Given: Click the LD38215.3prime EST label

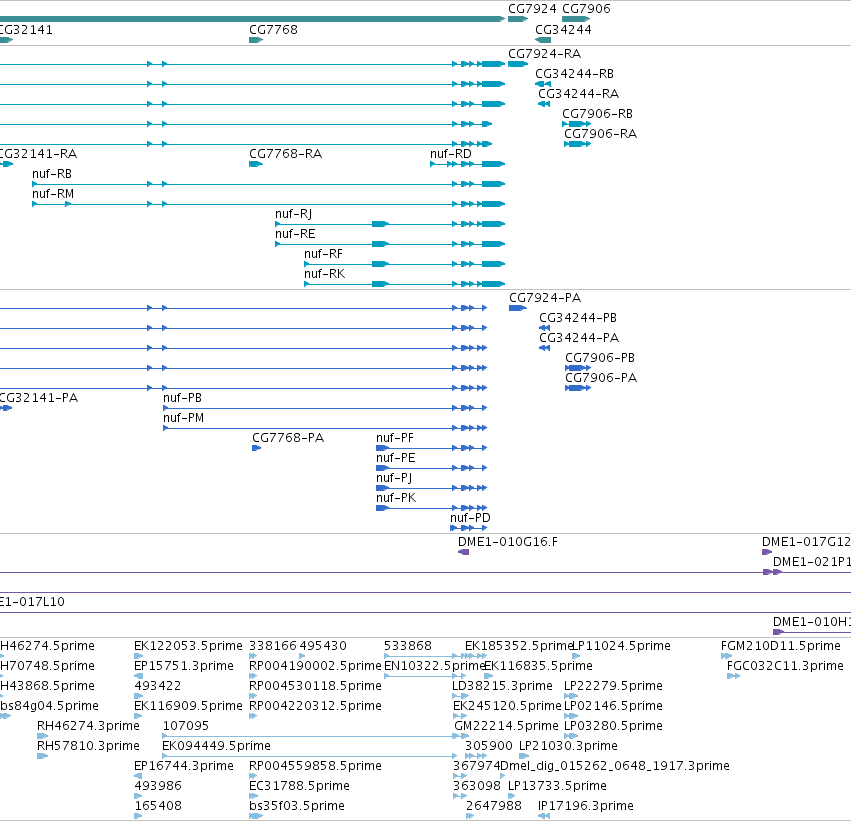Looking at the screenshot, I should (502, 686).
